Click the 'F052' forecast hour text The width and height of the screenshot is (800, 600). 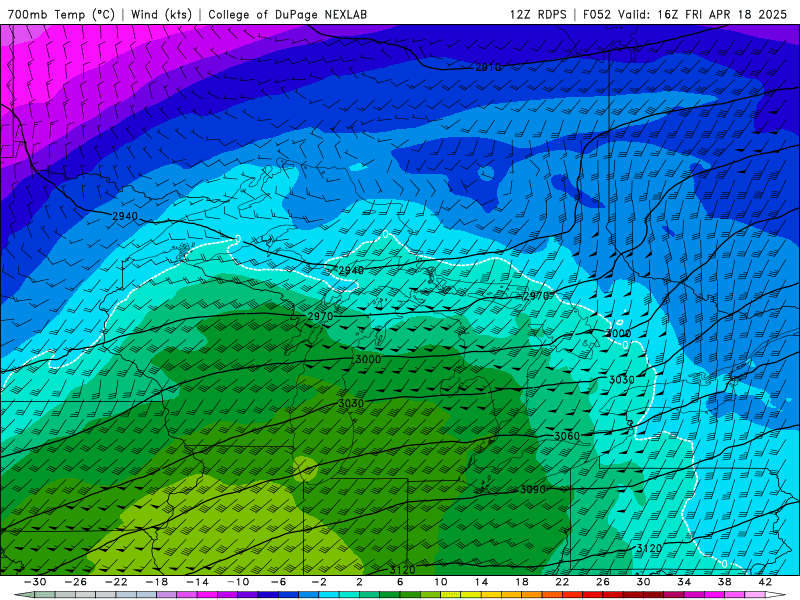(596, 14)
